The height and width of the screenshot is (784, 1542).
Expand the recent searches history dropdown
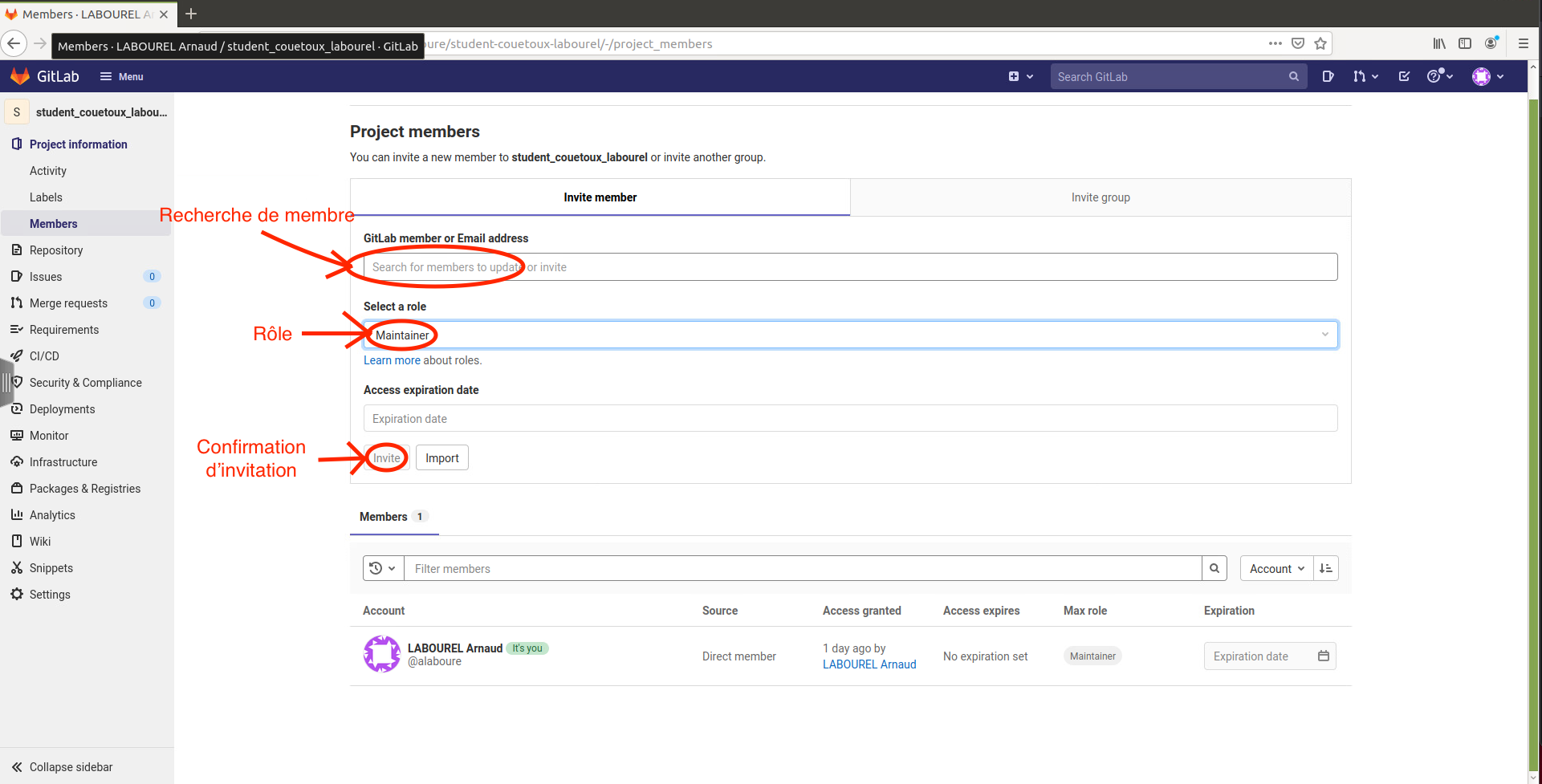pos(383,568)
